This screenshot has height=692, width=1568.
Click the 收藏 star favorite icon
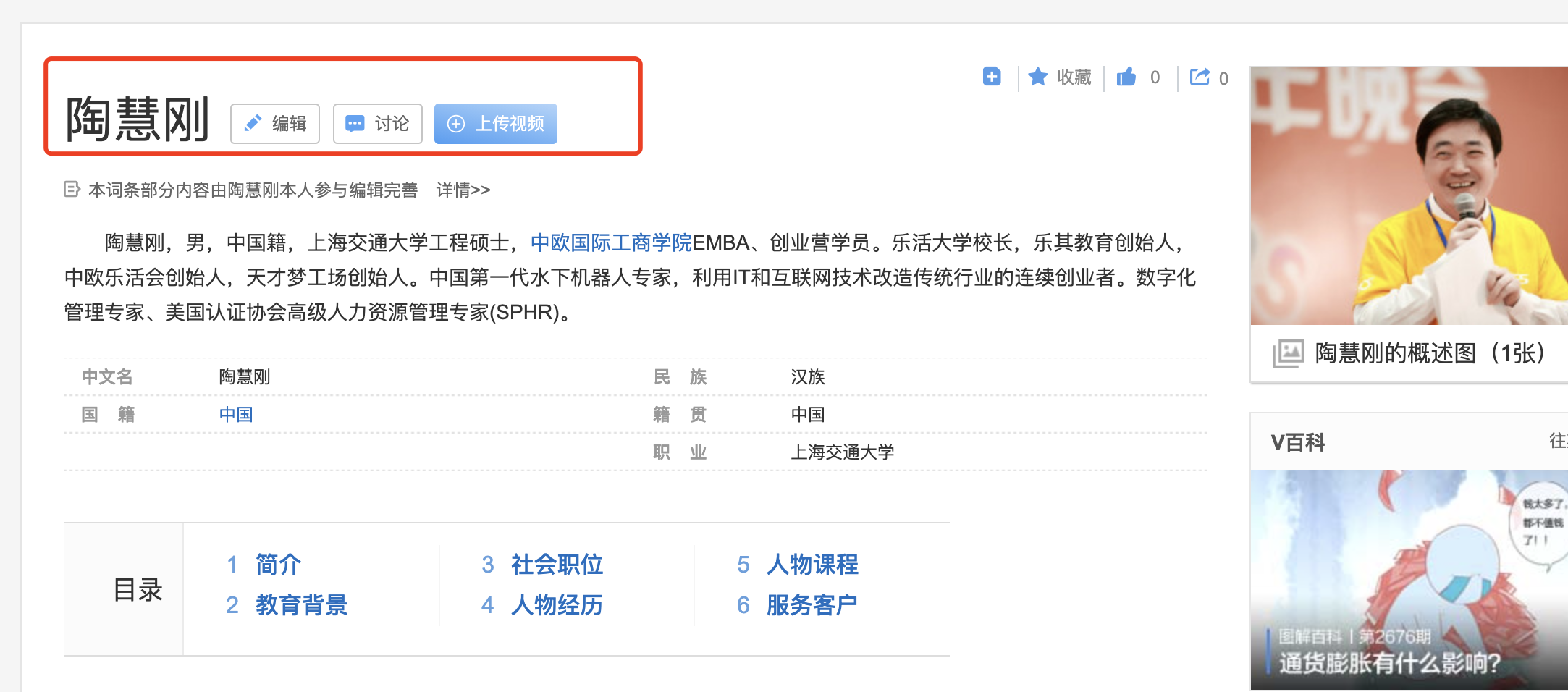coord(1038,76)
